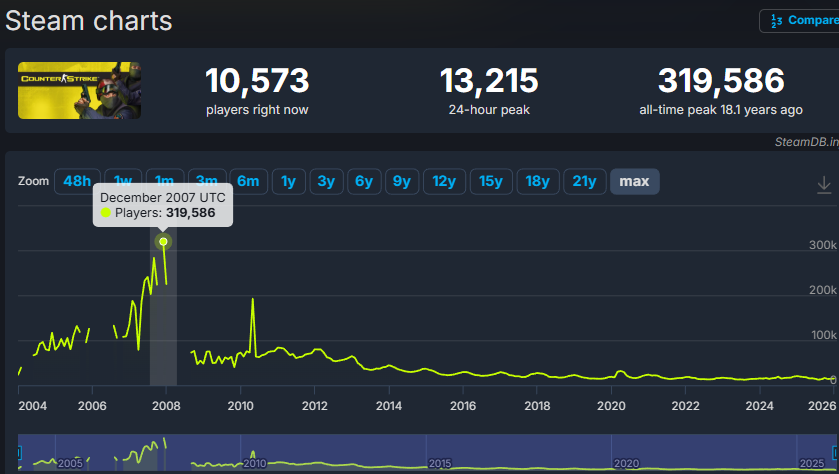The image size is (839, 474).
Task: Click the 319,586 all-time peak value
Action: pyautogui.click(x=721, y=80)
